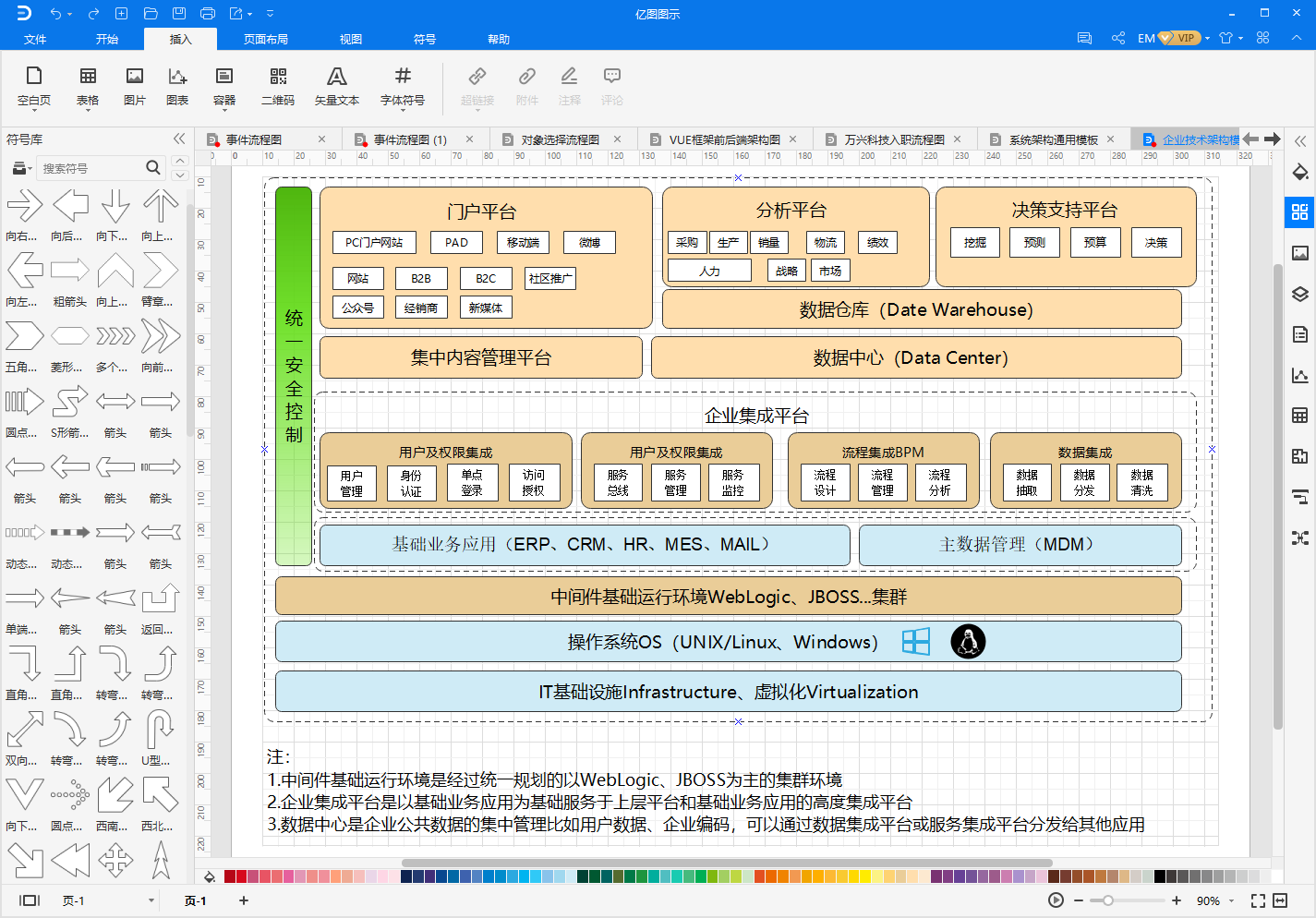This screenshot has width=1316, height=918.
Task: Switch to the 开始 (Home) tab
Action: point(107,39)
